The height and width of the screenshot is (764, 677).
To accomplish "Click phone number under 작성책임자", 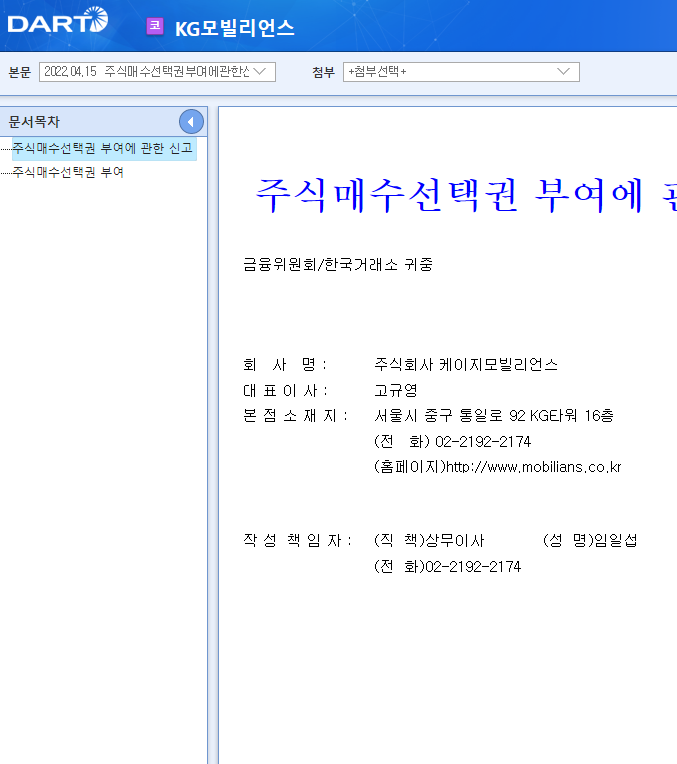I will click(x=473, y=567).
